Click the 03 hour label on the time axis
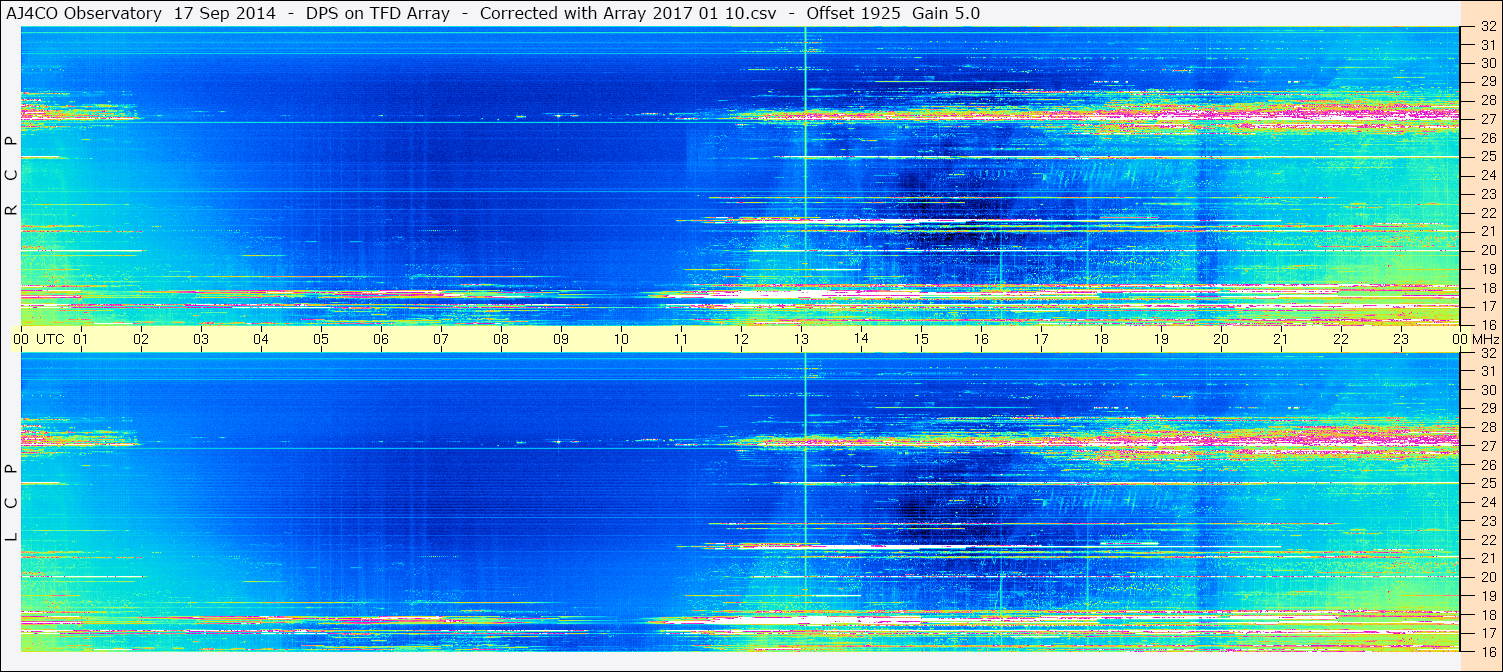This screenshot has height=672, width=1503. pyautogui.click(x=201, y=339)
